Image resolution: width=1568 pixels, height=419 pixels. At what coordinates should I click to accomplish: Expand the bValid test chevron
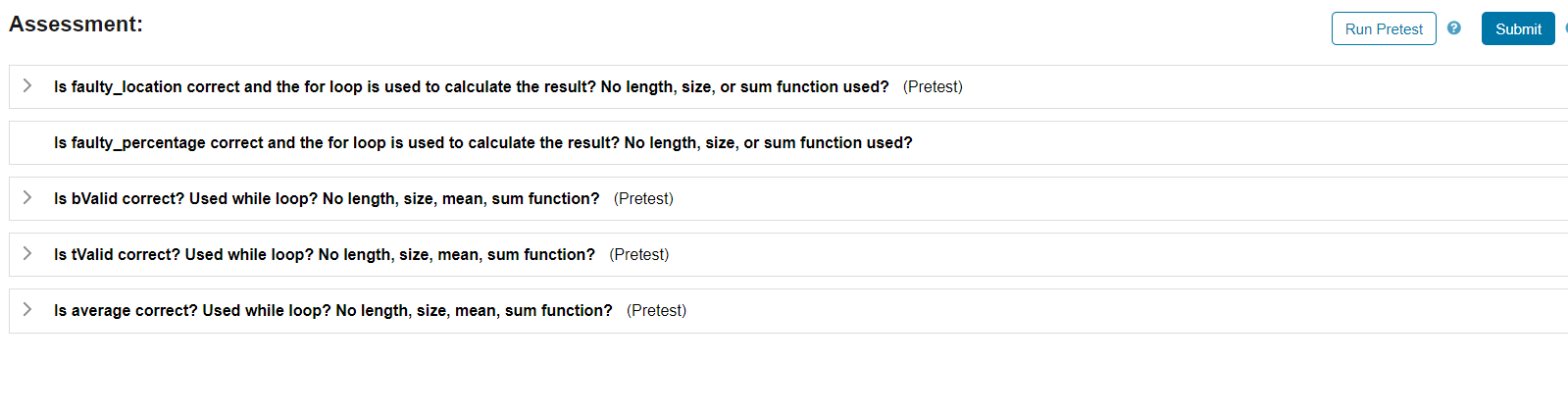coord(27,198)
